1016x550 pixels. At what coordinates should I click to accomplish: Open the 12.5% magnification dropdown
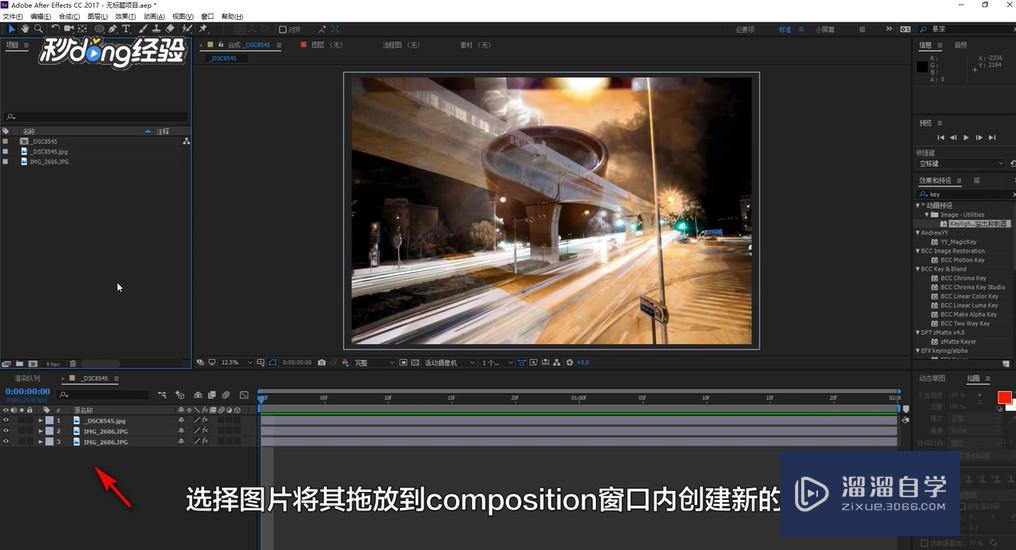click(237, 363)
